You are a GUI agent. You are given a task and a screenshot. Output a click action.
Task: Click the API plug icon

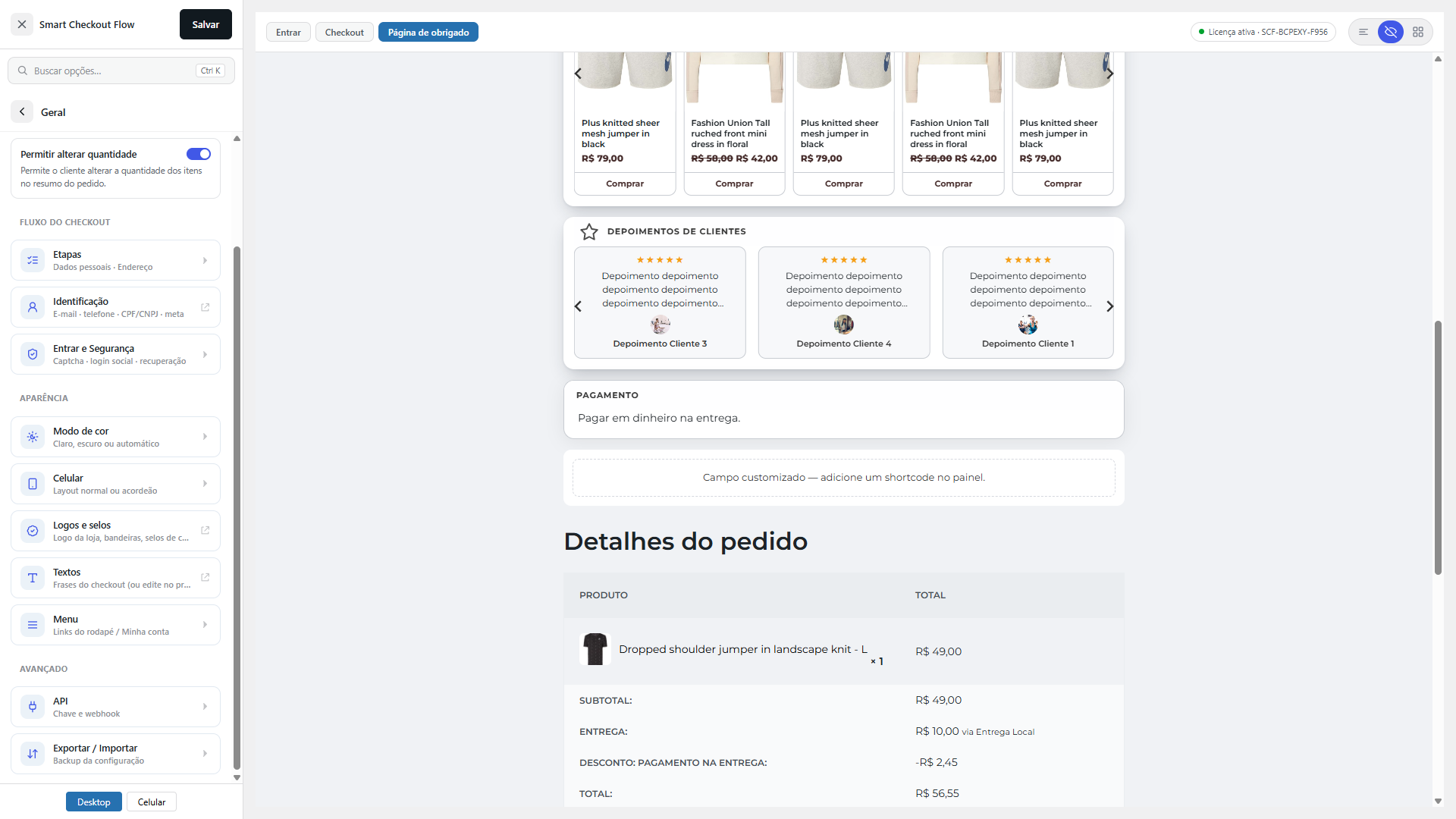click(33, 707)
